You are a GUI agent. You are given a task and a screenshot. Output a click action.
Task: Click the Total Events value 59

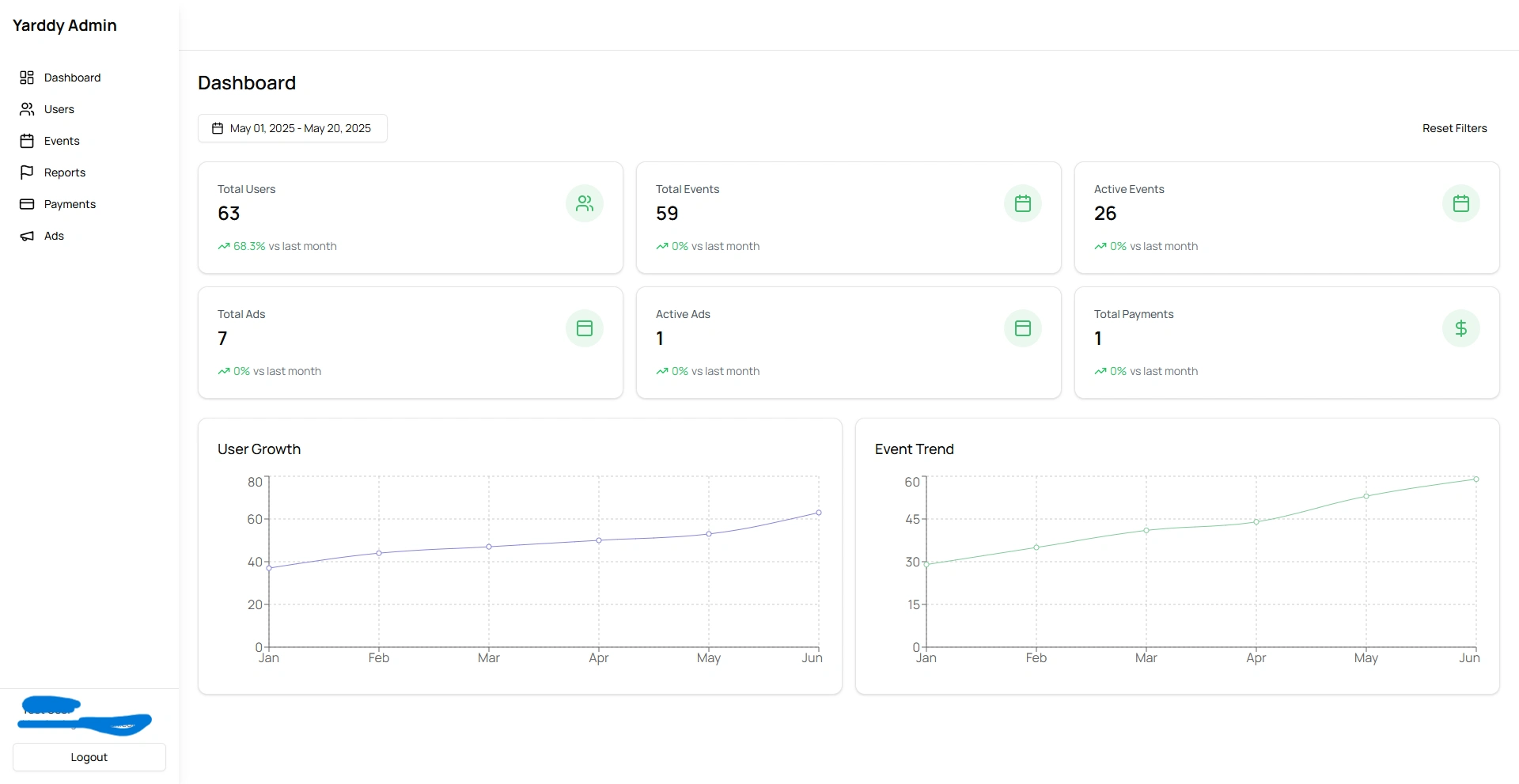tap(667, 214)
